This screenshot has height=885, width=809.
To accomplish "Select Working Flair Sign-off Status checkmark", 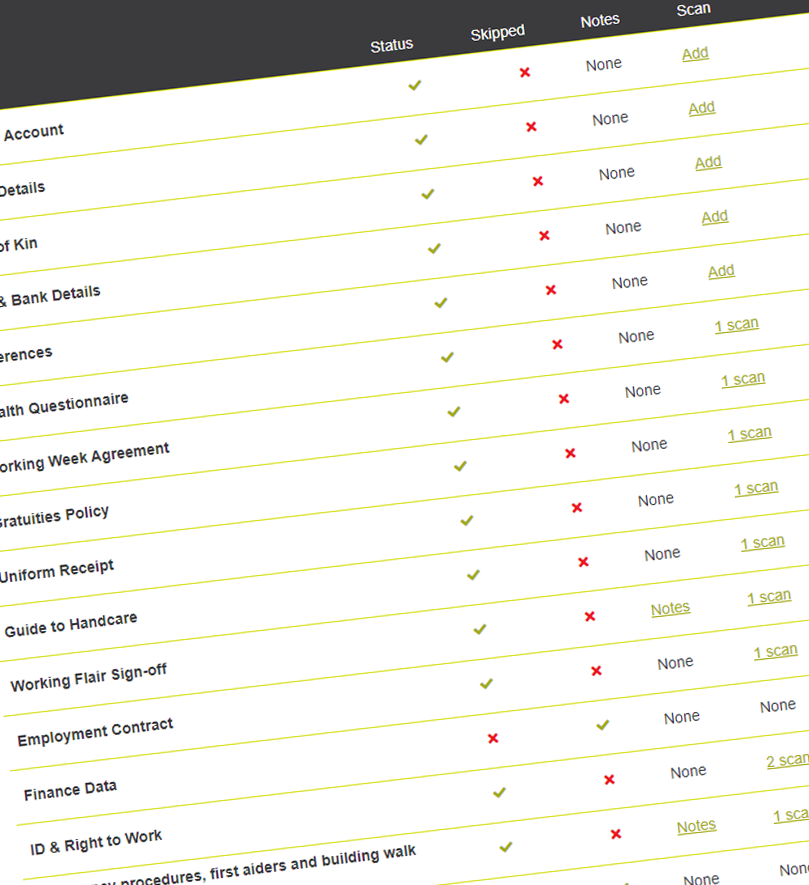I will tap(480, 629).
